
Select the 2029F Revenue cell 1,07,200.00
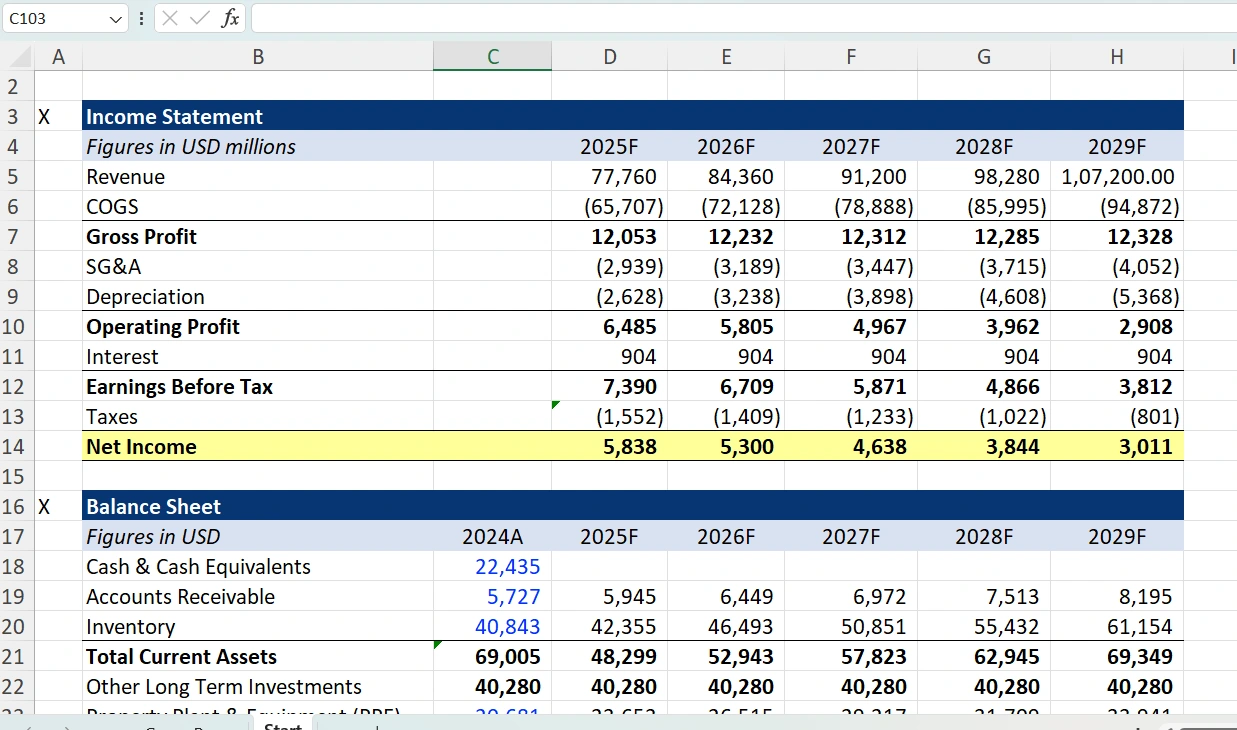(x=1116, y=177)
